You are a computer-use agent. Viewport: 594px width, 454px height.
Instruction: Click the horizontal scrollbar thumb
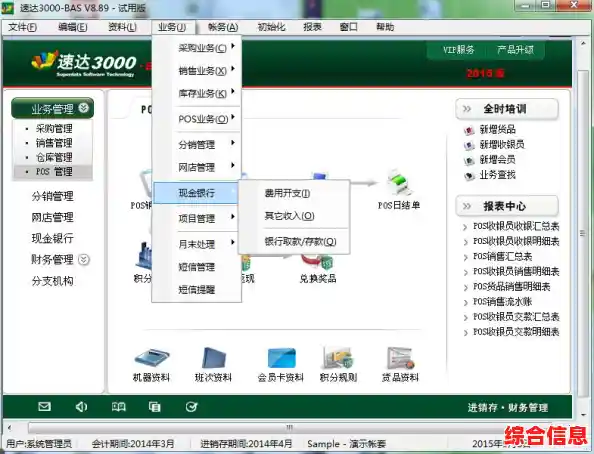289,427
